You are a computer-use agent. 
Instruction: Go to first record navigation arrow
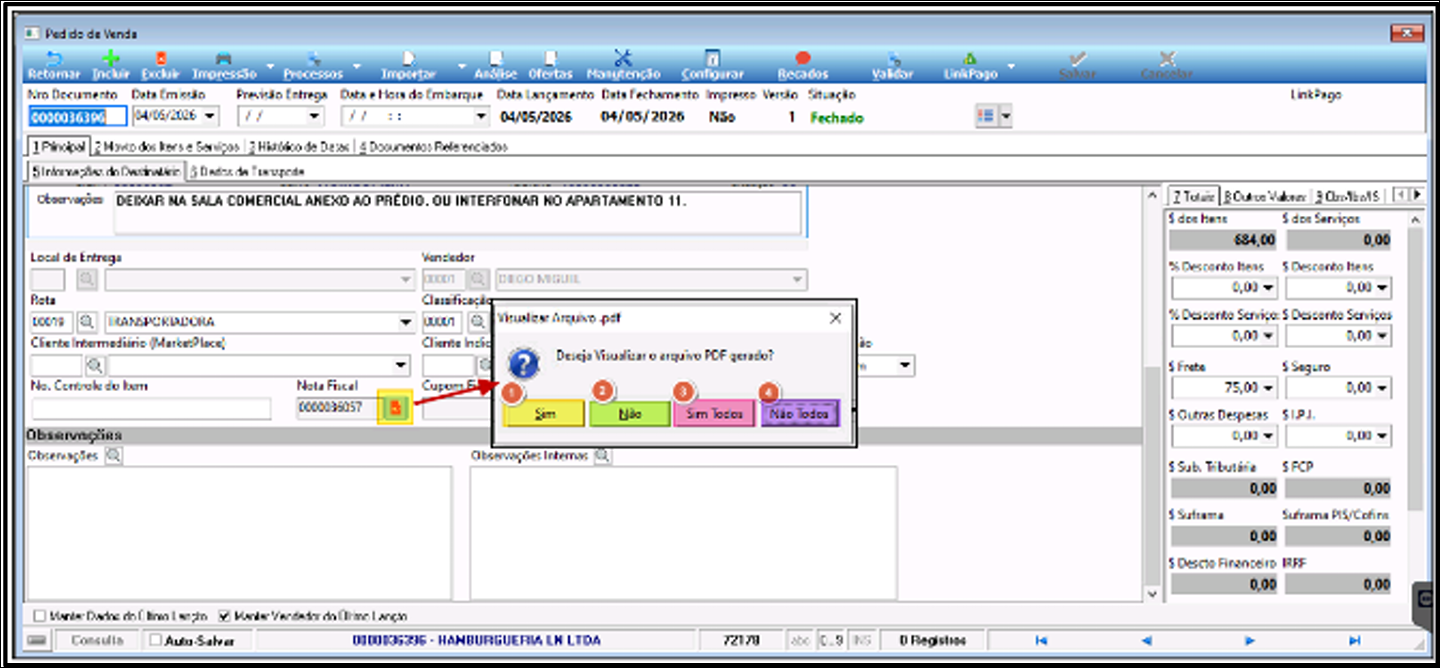pyautogui.click(x=1041, y=640)
